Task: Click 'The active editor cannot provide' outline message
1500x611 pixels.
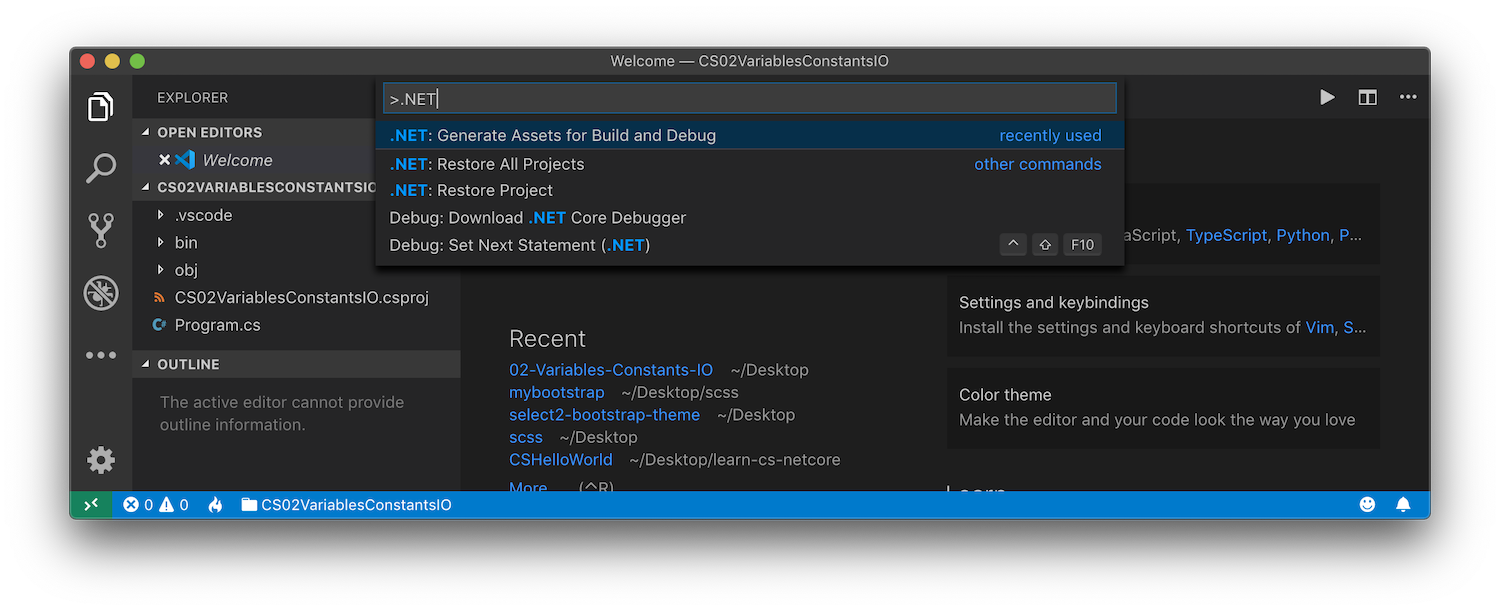Action: [x=282, y=402]
